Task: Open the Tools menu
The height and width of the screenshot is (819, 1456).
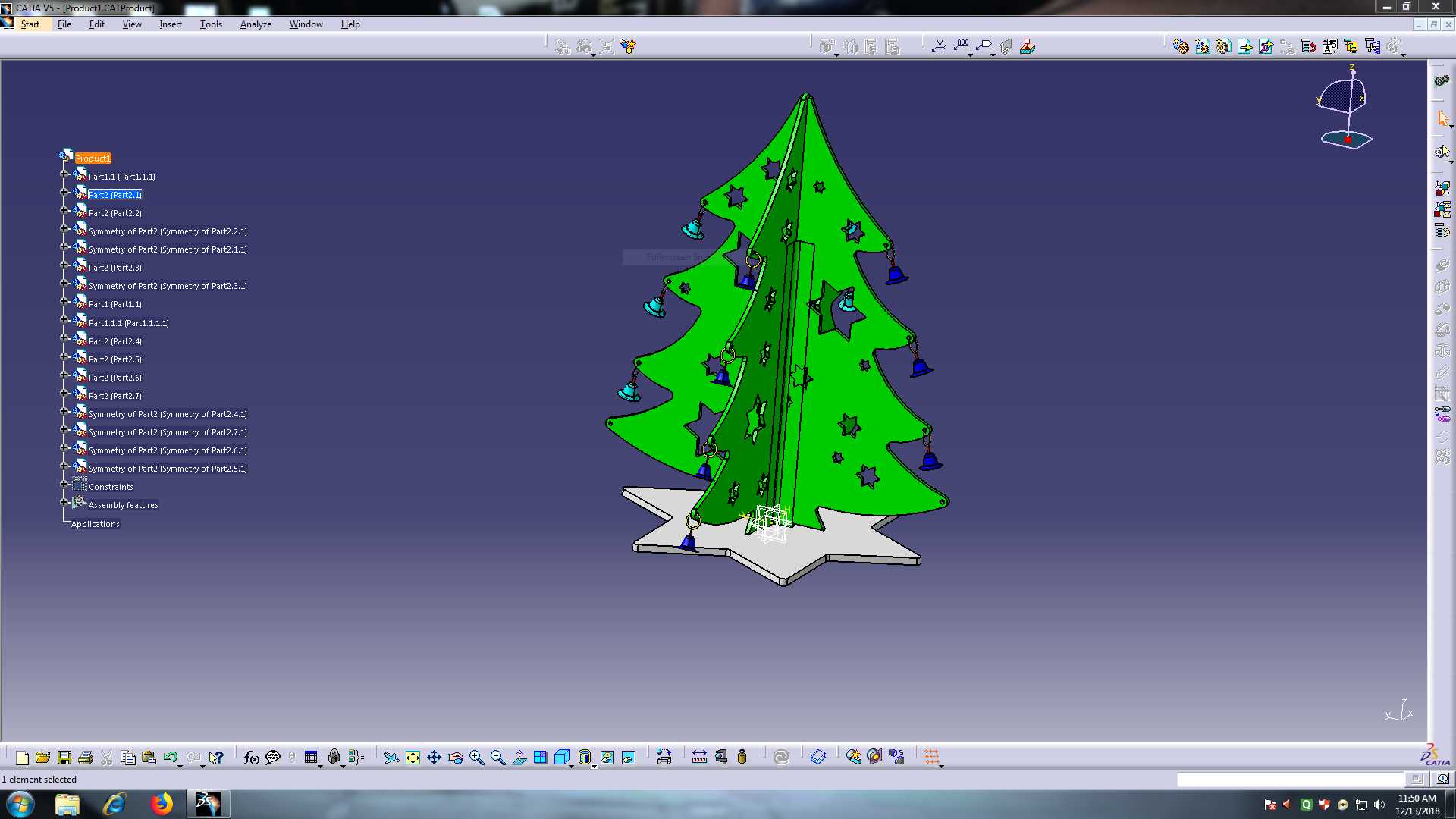Action: tap(211, 24)
